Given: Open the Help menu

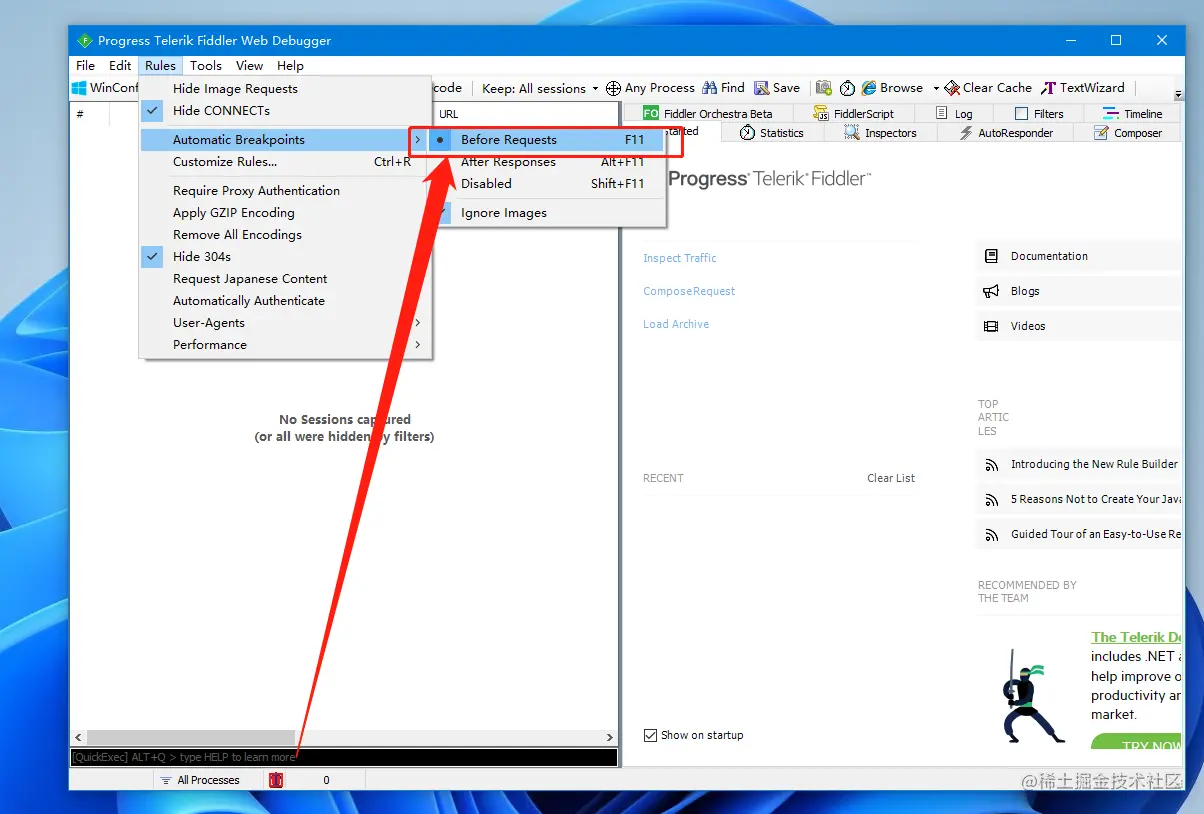Looking at the screenshot, I should pos(291,66).
